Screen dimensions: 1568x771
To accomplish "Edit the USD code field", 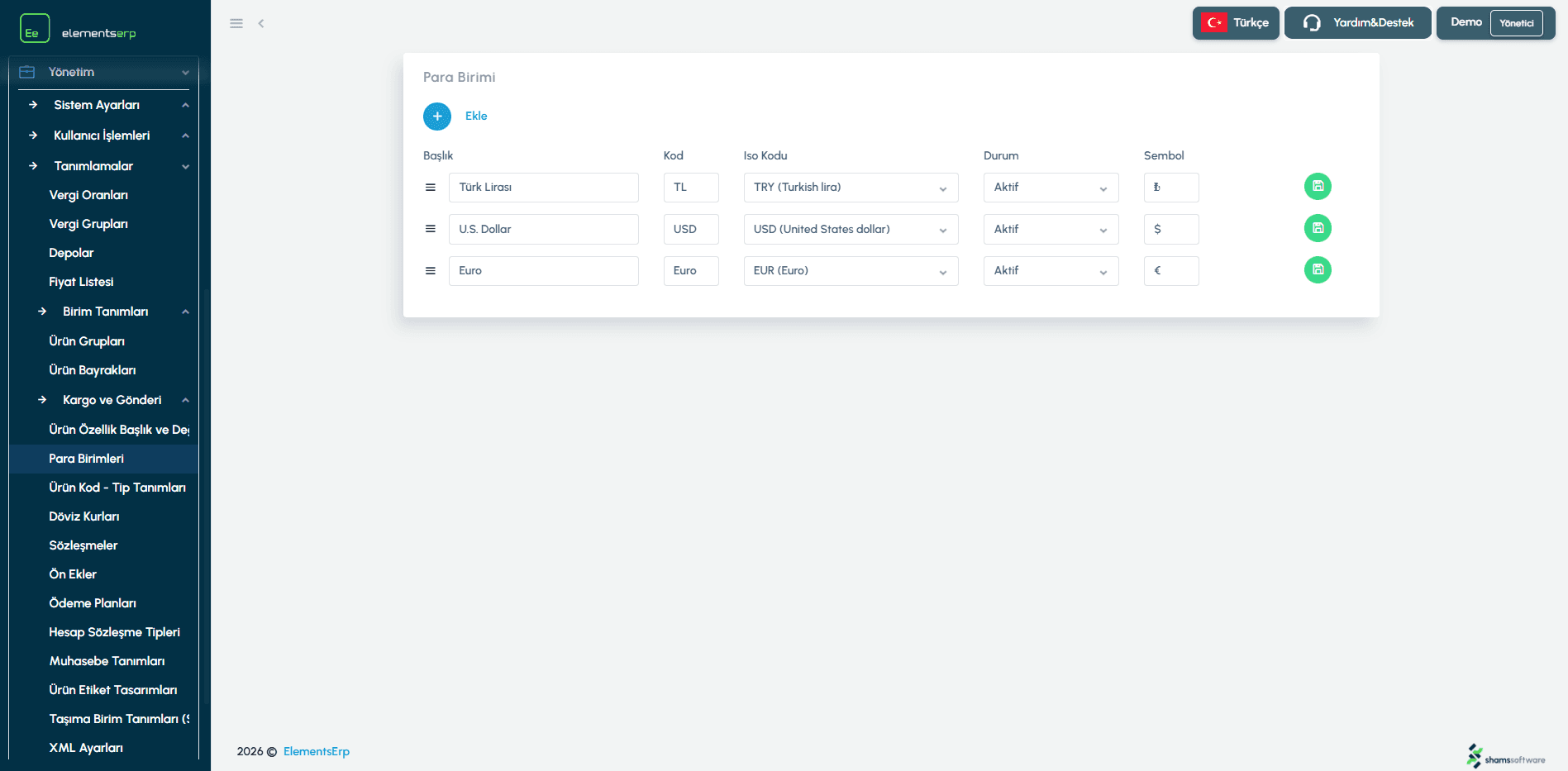I will [x=691, y=229].
